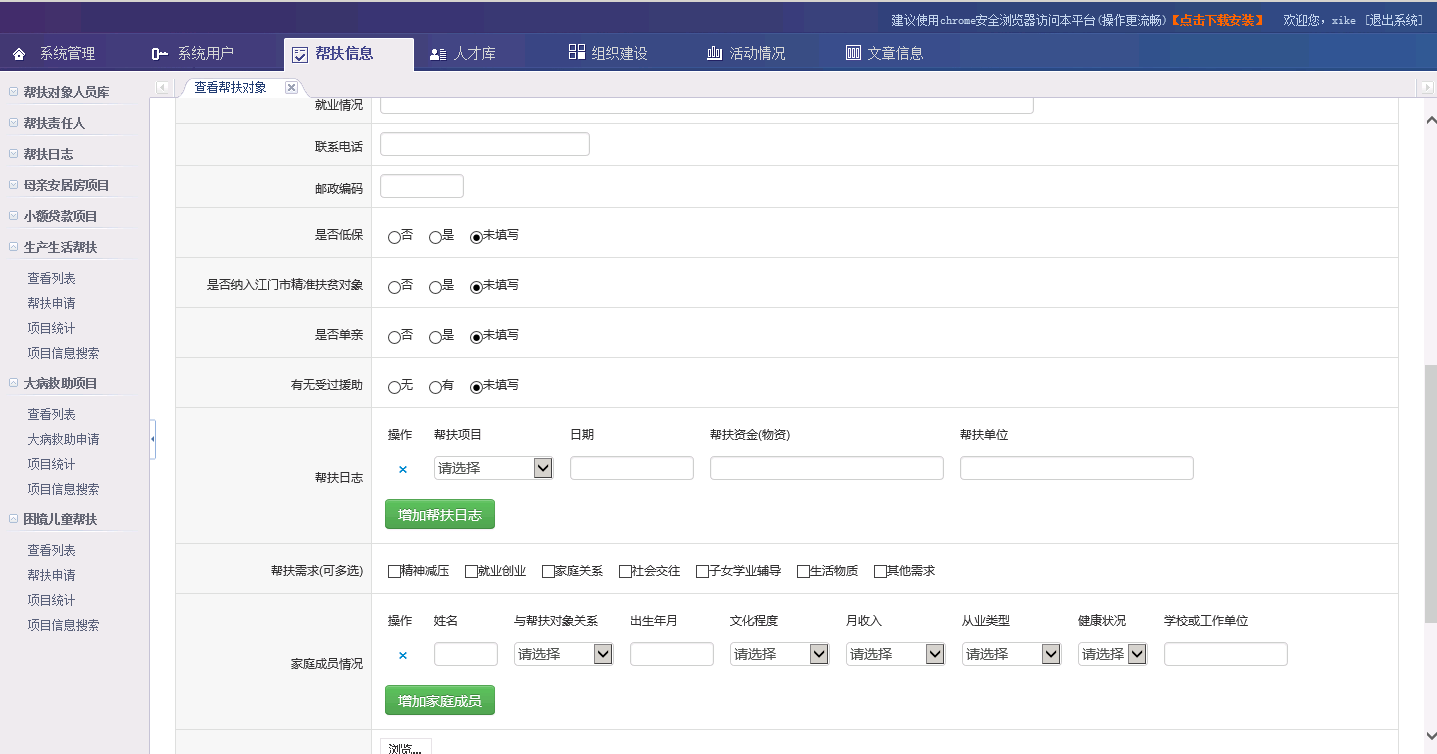Open the 与帮扶对象关系 dropdown
This screenshot has height=754, width=1437.
click(x=564, y=654)
